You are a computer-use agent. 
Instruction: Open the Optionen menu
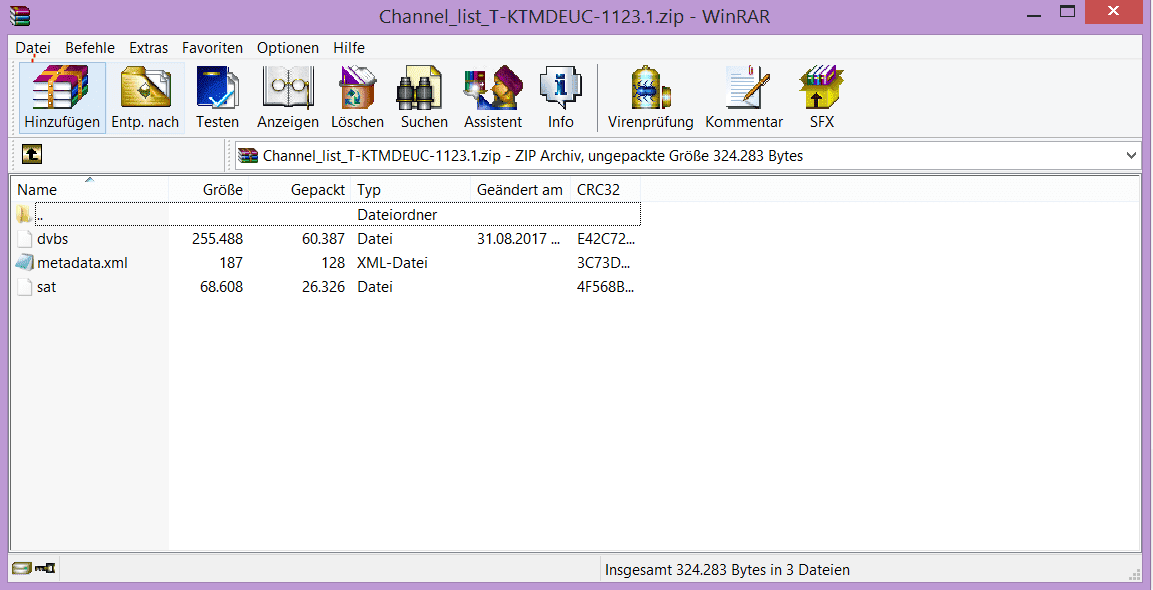288,48
